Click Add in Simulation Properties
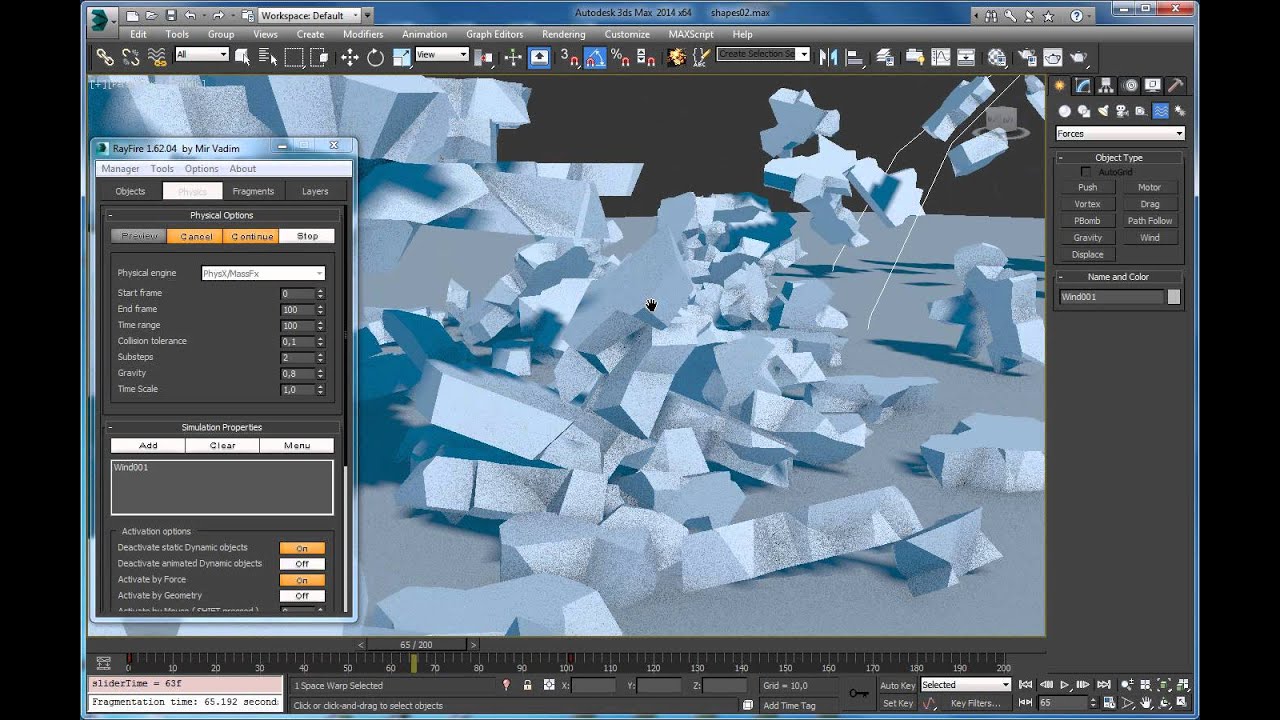The width and height of the screenshot is (1280, 720). point(148,446)
